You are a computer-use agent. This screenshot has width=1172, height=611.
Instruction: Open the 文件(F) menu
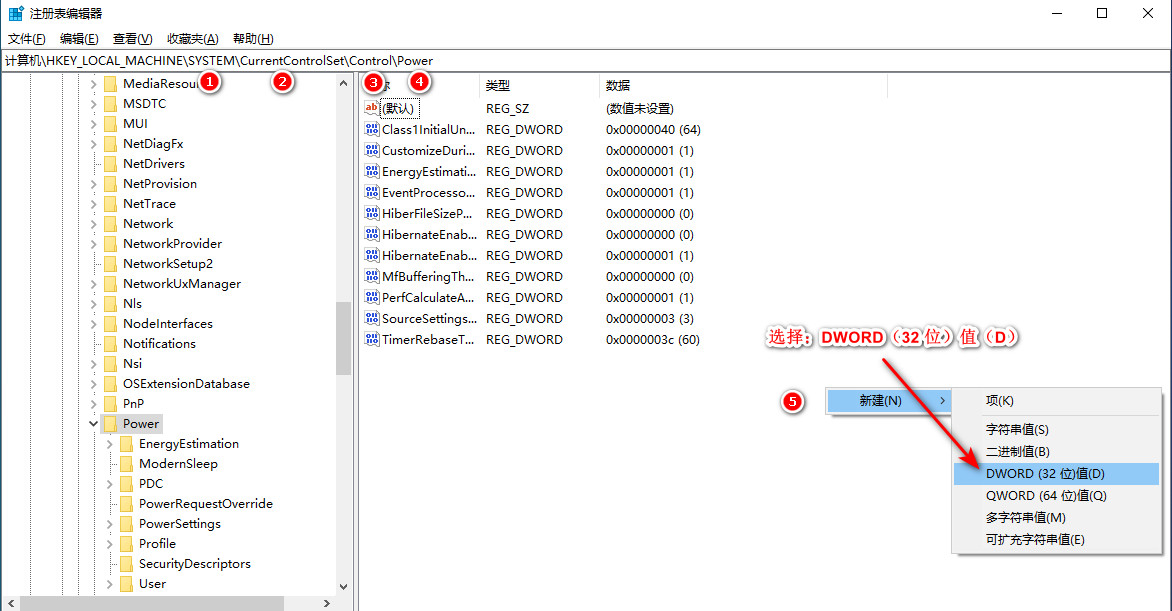[27, 39]
